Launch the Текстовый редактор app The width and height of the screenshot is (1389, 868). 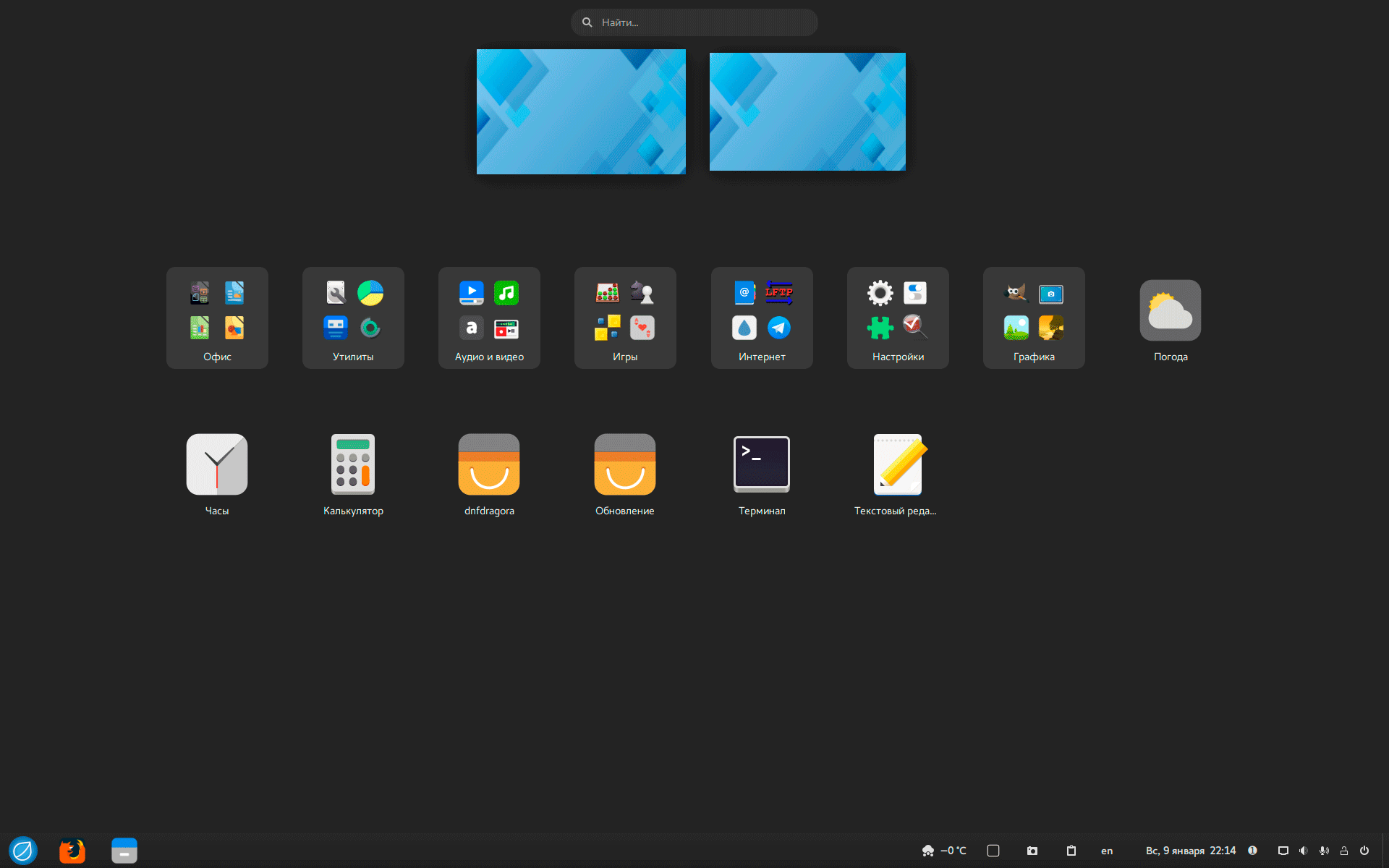897,464
